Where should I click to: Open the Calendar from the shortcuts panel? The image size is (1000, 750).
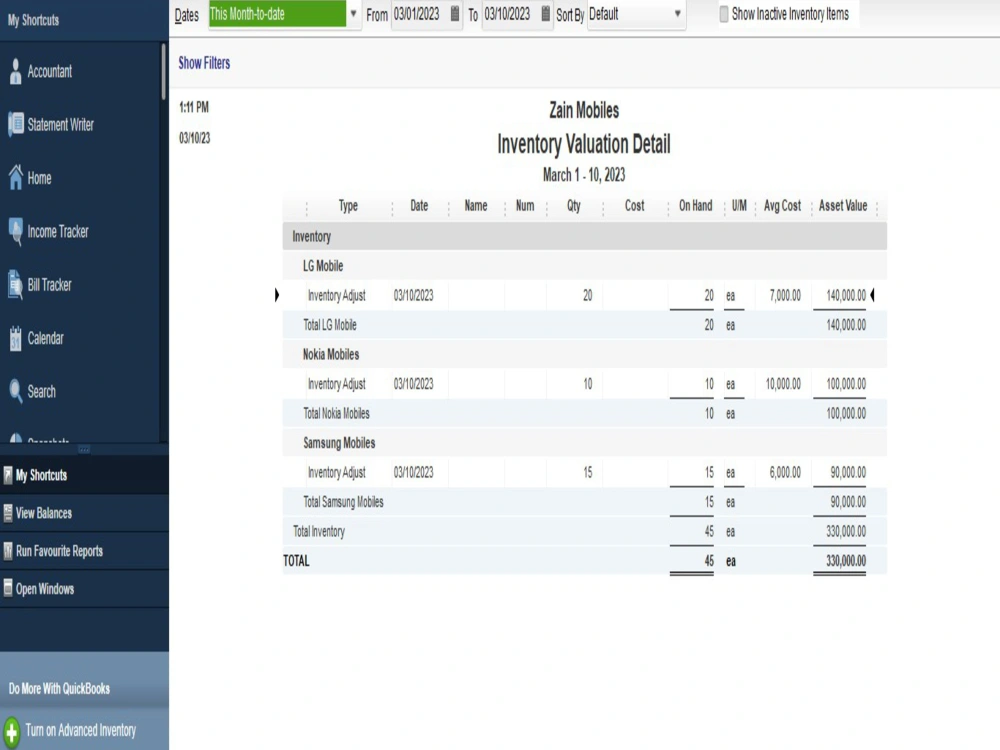pos(45,338)
